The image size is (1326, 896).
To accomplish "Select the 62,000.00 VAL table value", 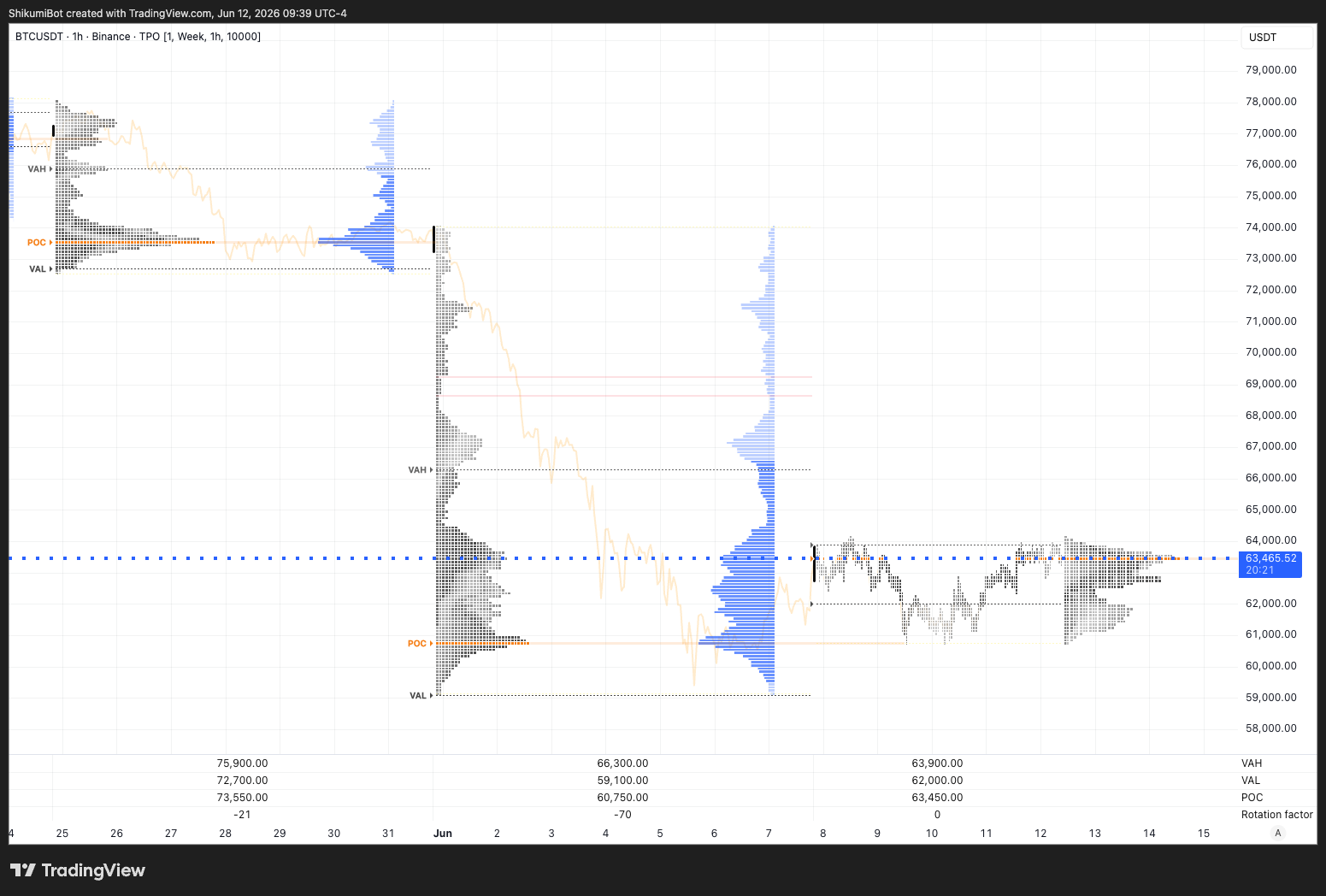I will point(937,781).
